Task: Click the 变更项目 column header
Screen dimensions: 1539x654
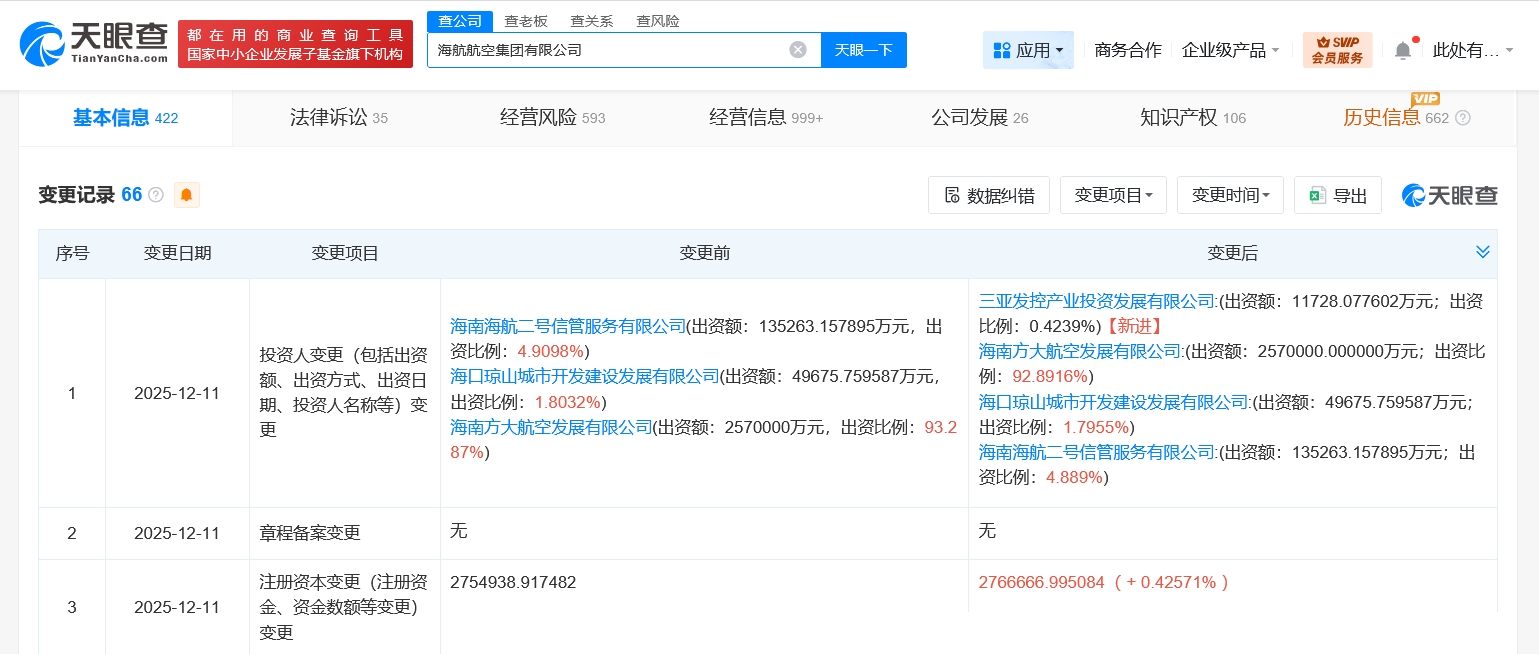Action: (345, 254)
